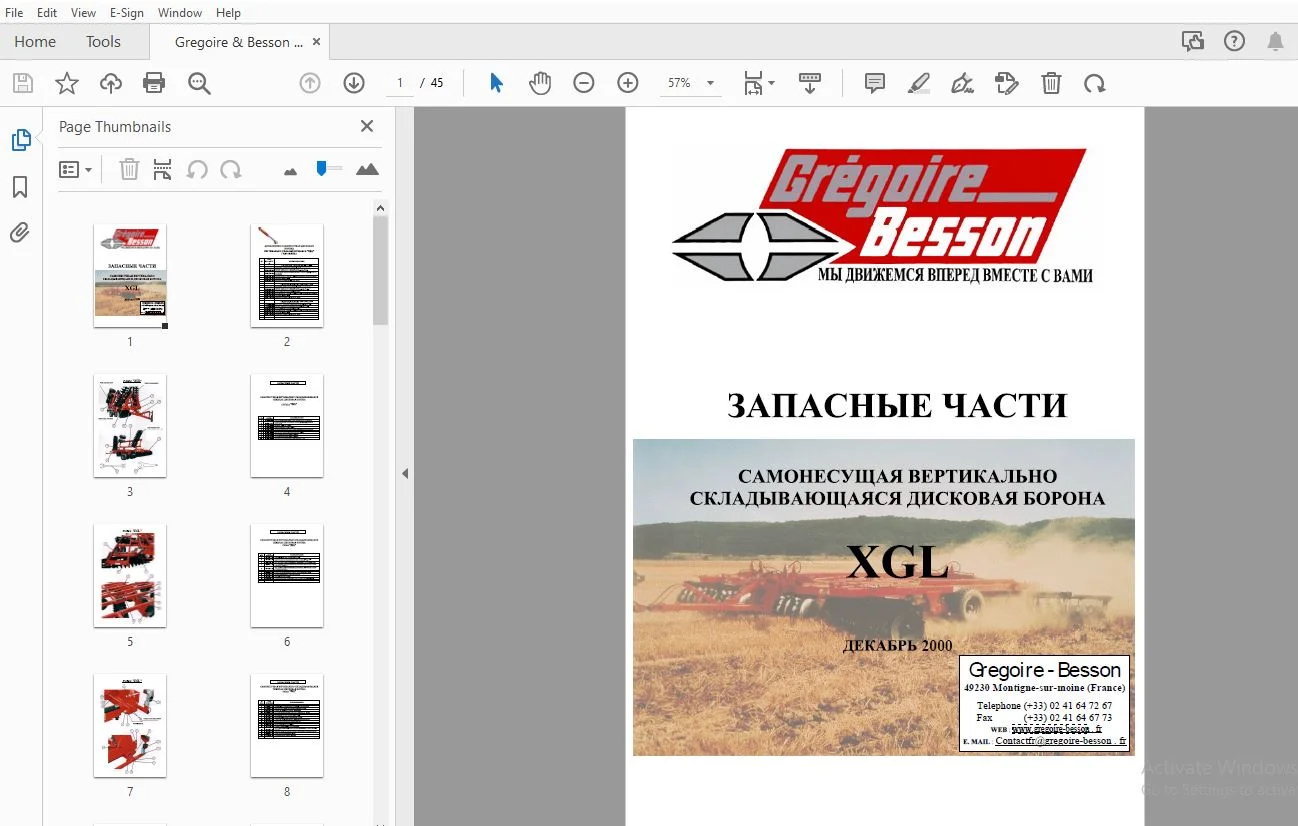Image resolution: width=1298 pixels, height=826 pixels.
Task: Open the notifications bell
Action: [x=1275, y=42]
